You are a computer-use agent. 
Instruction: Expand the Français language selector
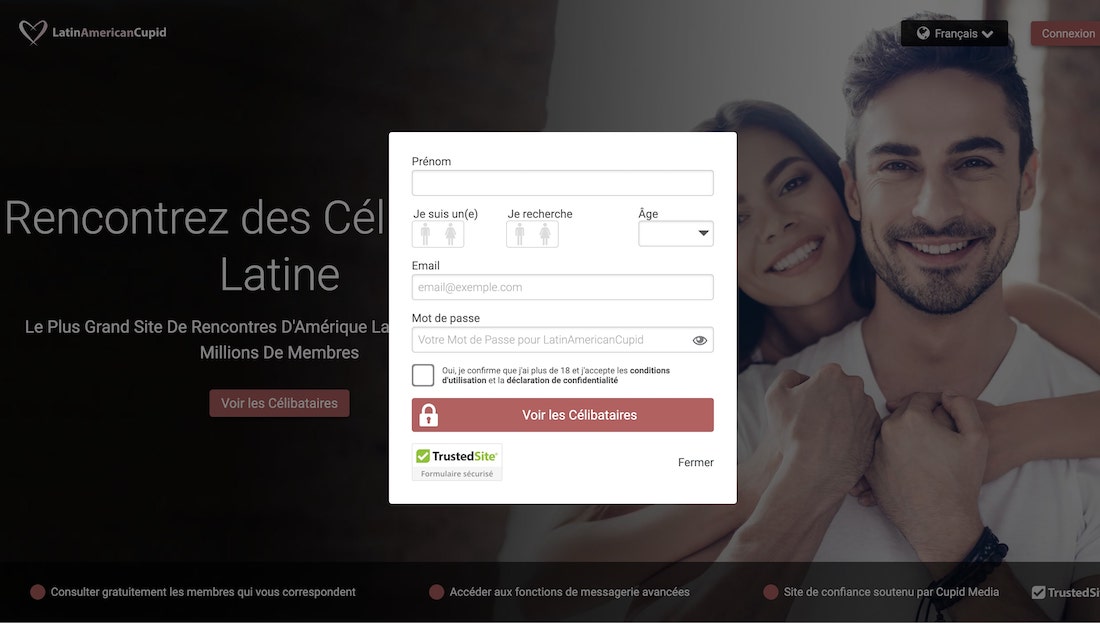click(954, 34)
